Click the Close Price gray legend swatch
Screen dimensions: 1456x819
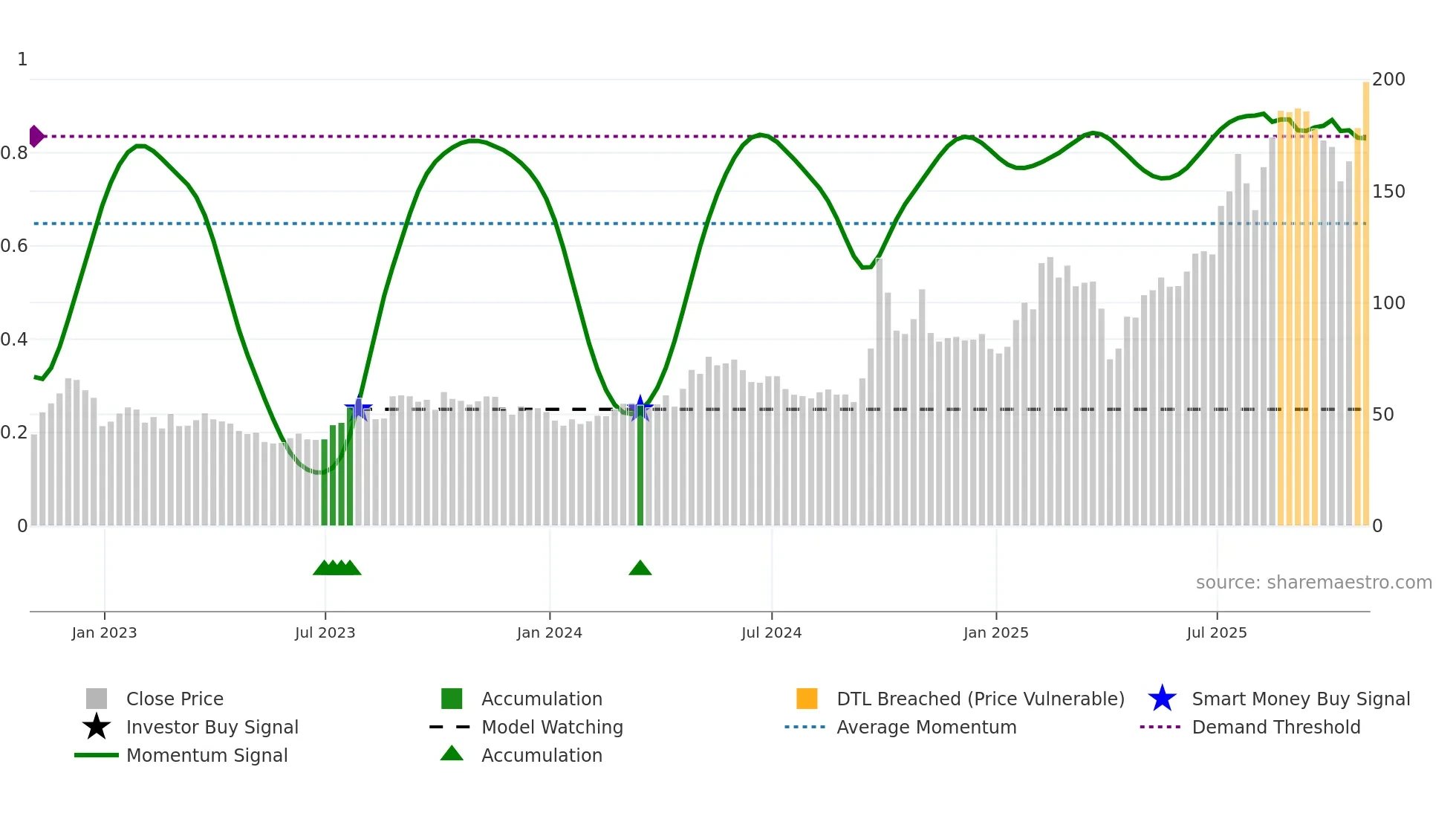point(97,699)
